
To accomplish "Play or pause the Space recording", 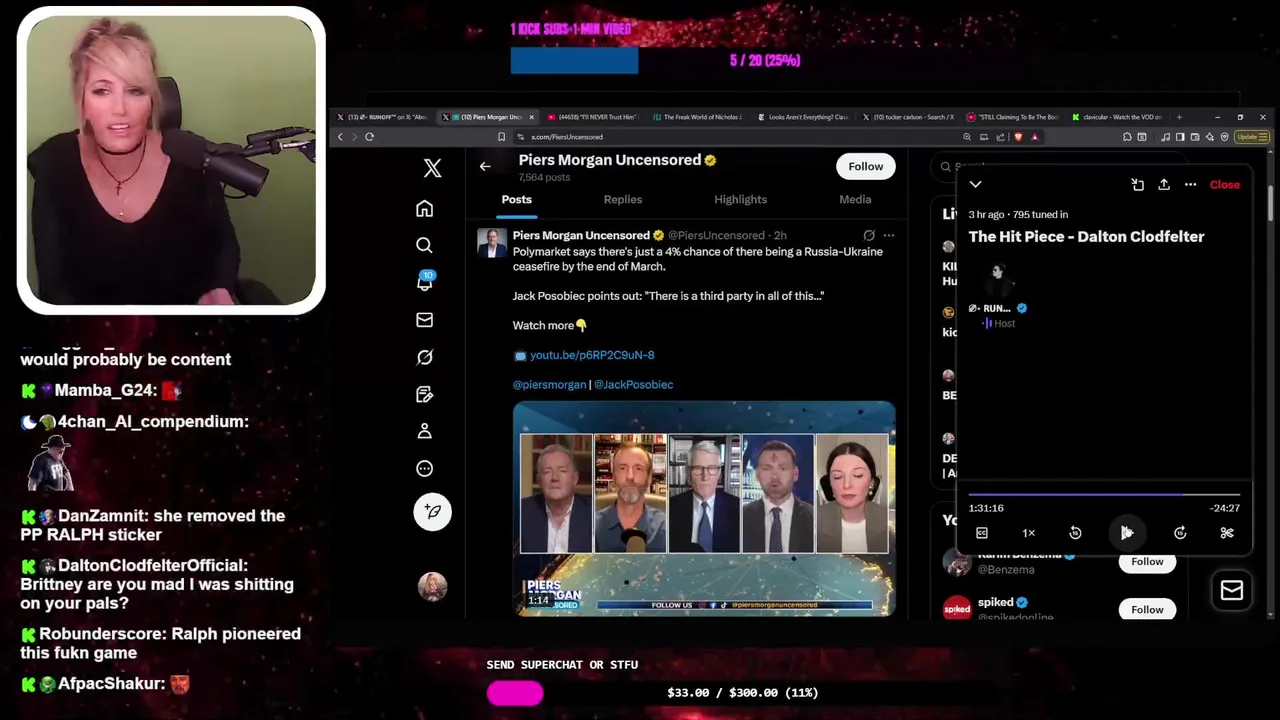I will coord(1127,533).
